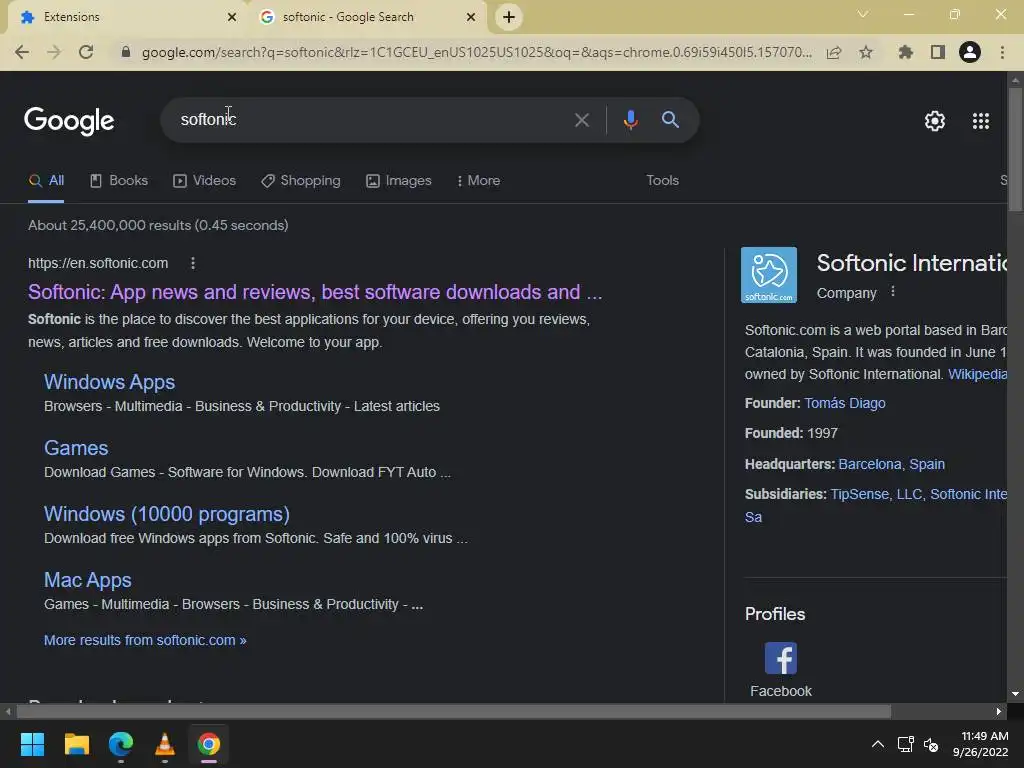Show more results from softonic.com

(145, 640)
